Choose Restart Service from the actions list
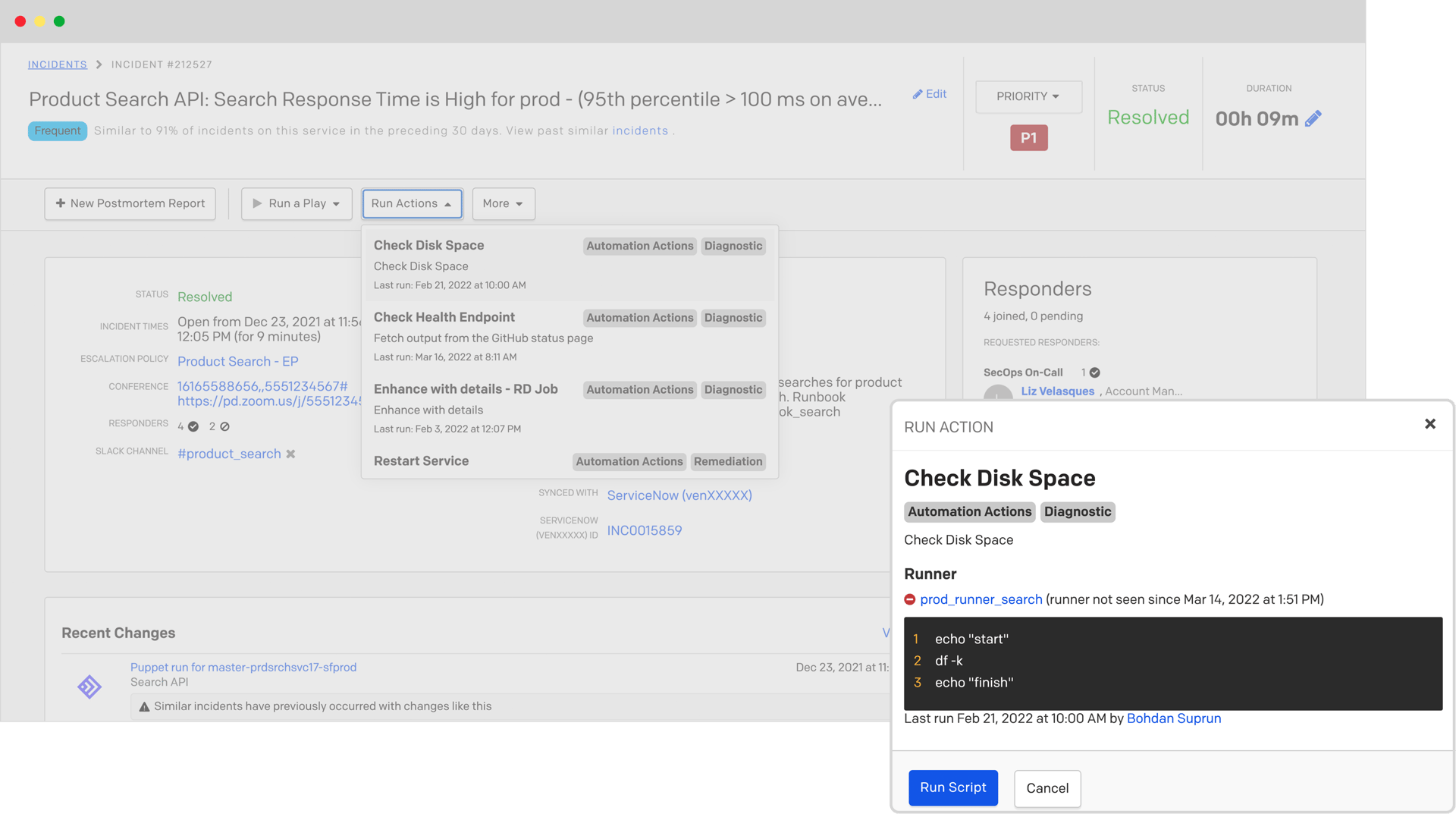This screenshot has width=1456, height=814. [421, 460]
